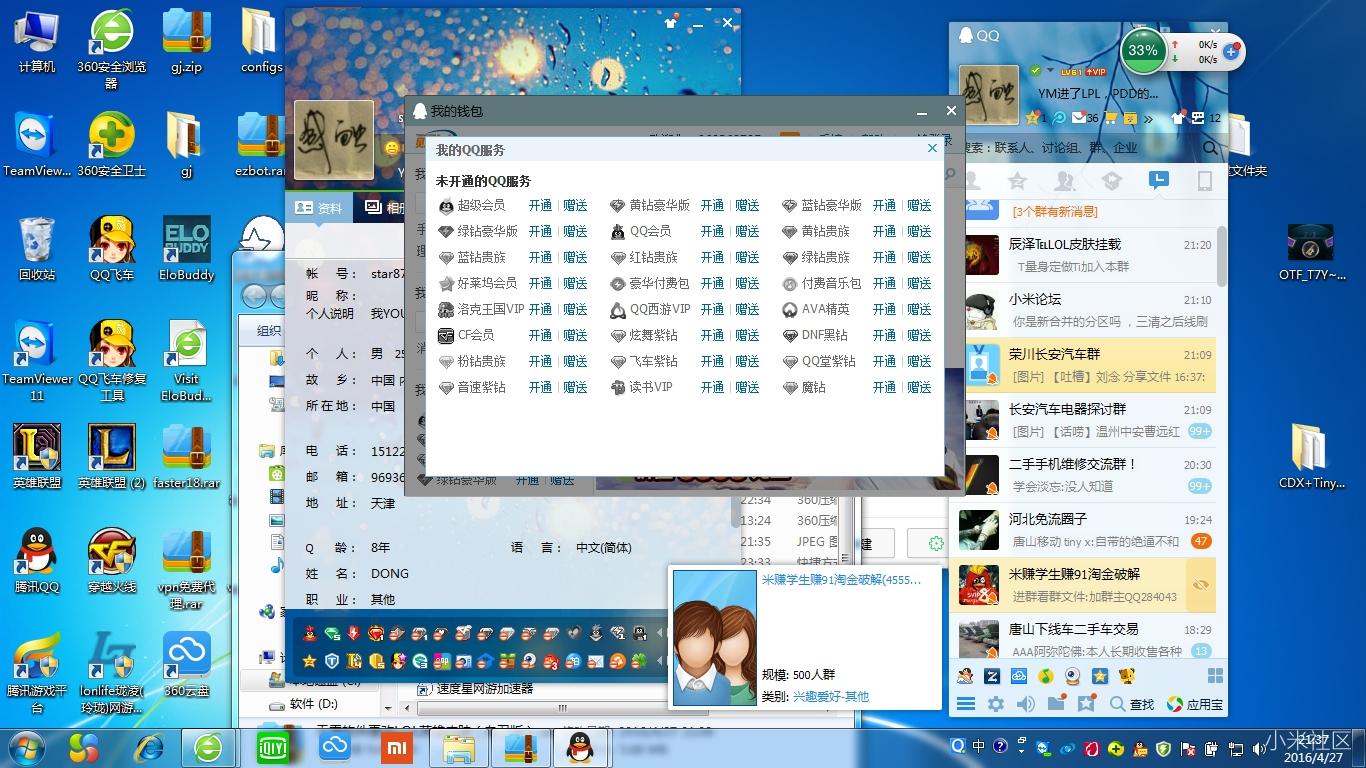
Task: Switch to the groups tab in QQ panel
Action: [1065, 181]
